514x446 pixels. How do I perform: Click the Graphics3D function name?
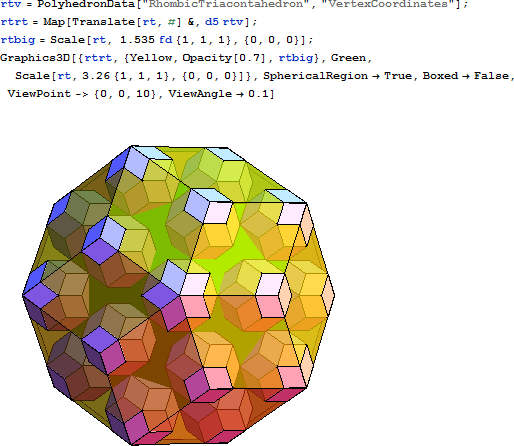click(35, 58)
